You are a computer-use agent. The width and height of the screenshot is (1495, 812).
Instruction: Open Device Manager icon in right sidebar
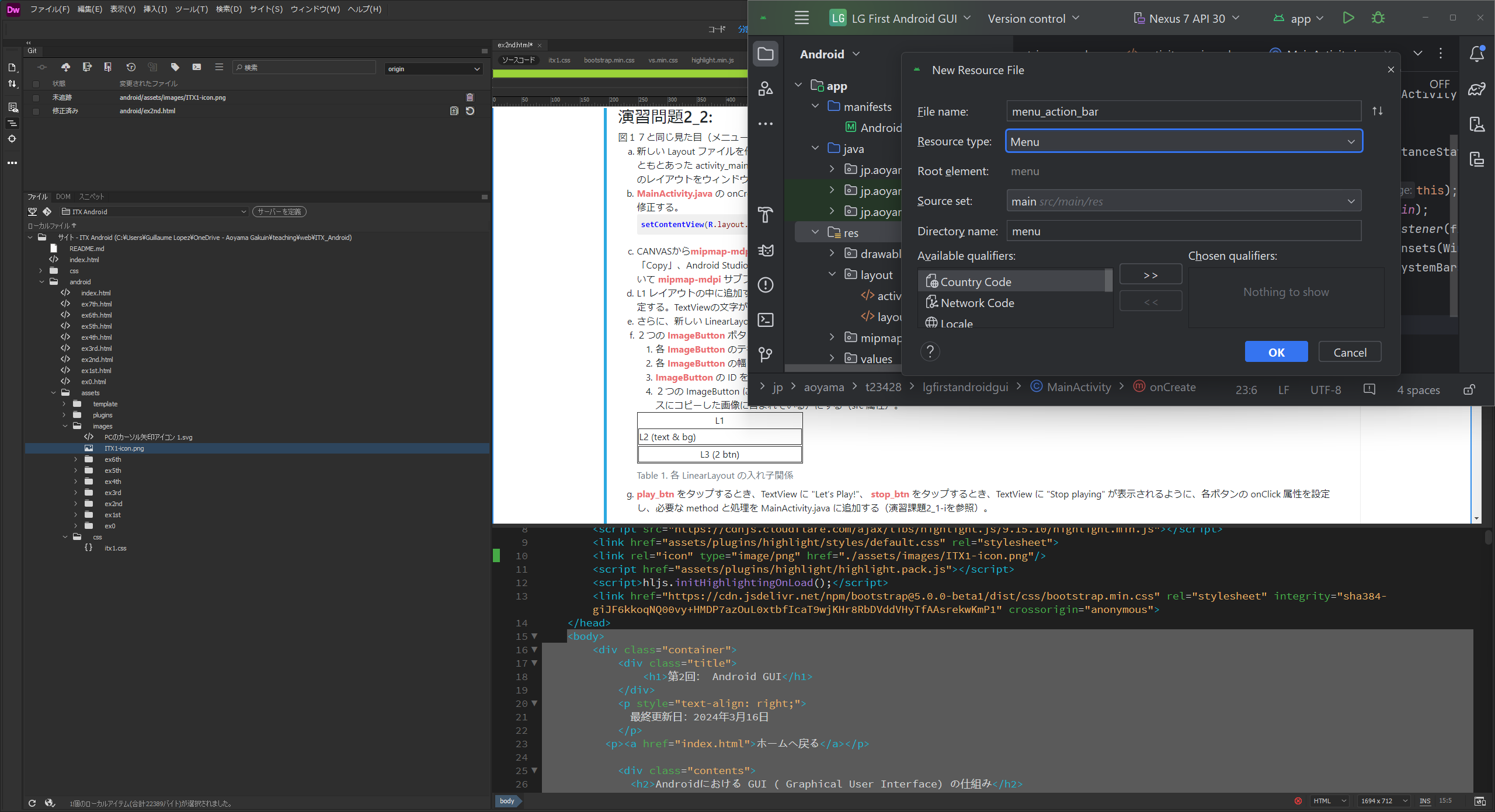click(x=1477, y=124)
